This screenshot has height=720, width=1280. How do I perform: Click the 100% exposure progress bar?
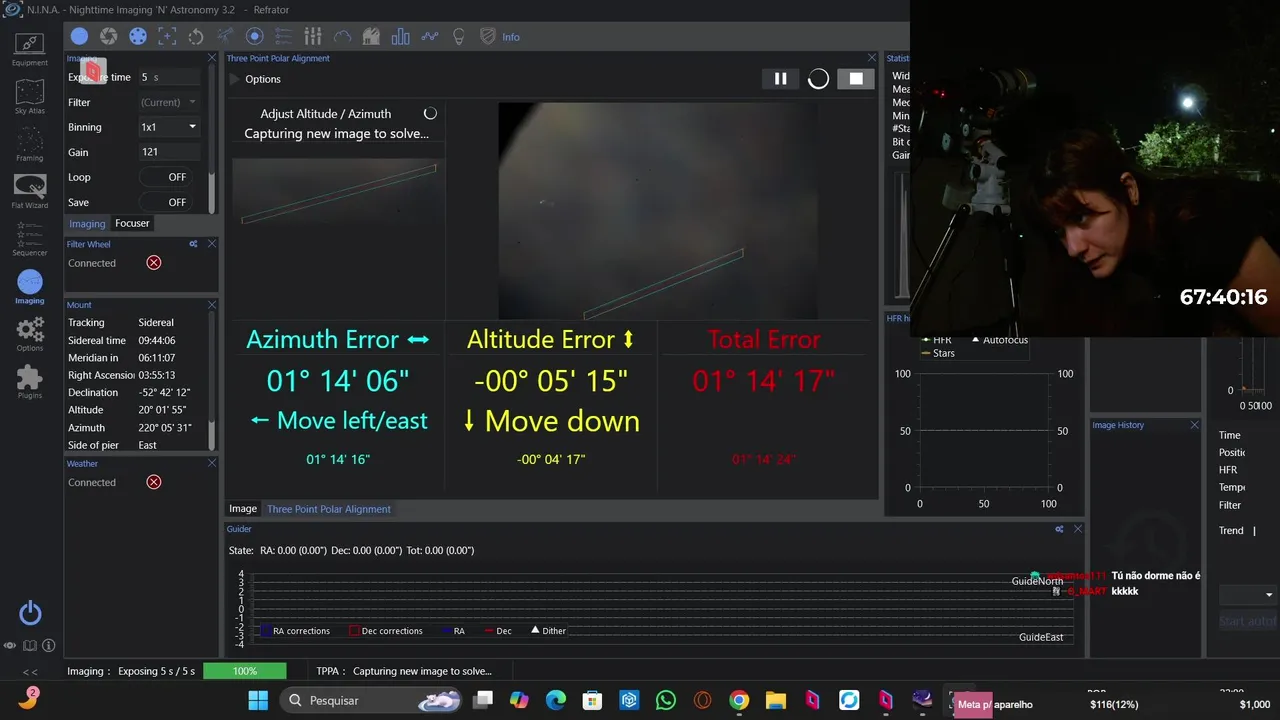click(x=245, y=671)
